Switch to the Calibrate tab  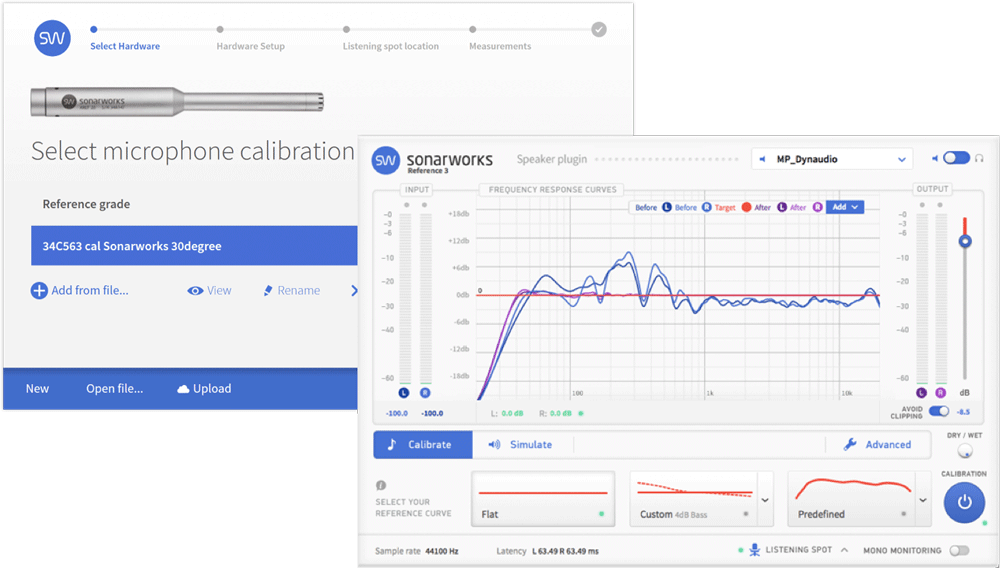(x=423, y=444)
